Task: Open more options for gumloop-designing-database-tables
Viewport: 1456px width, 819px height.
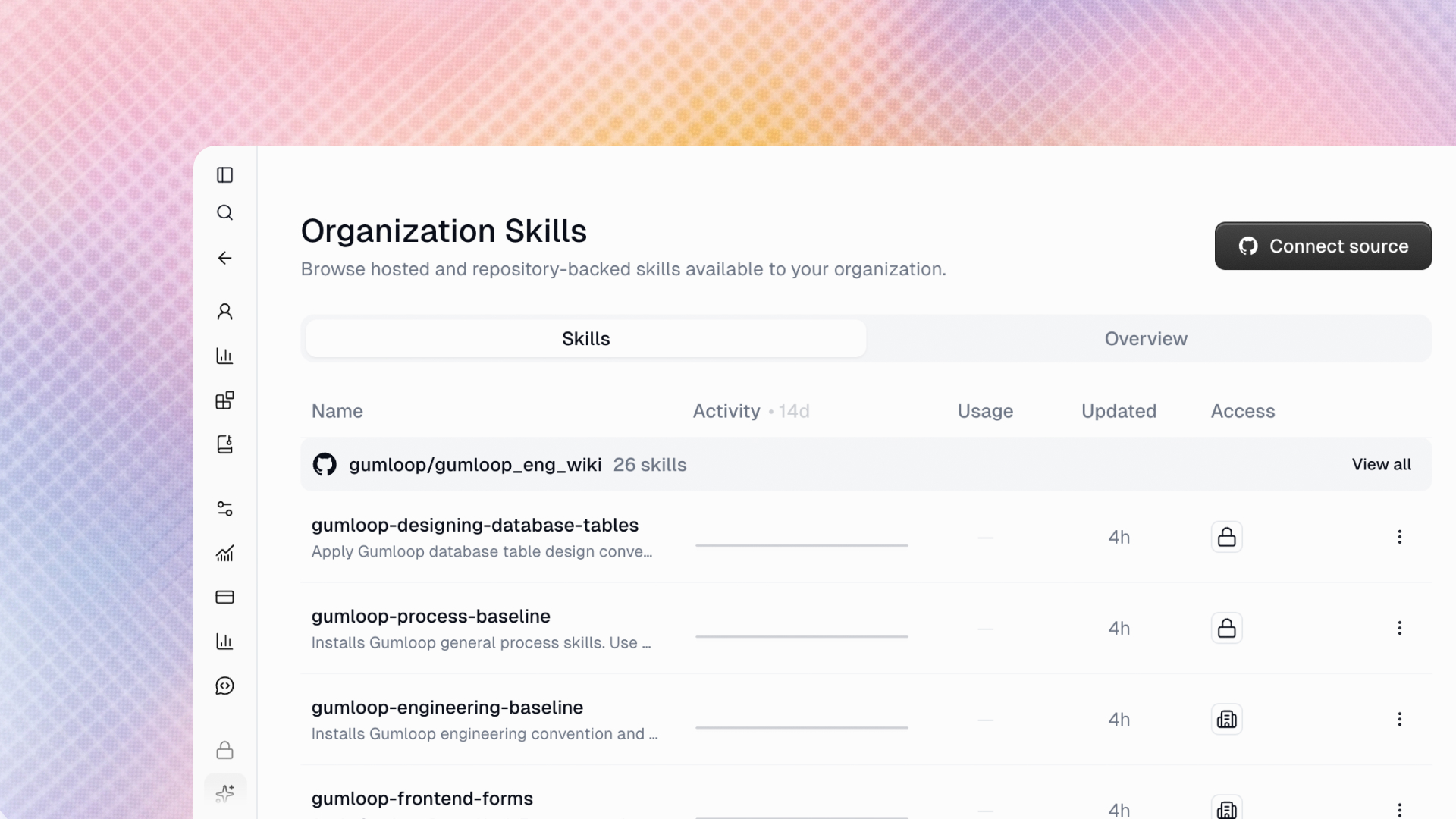Action: (x=1399, y=537)
